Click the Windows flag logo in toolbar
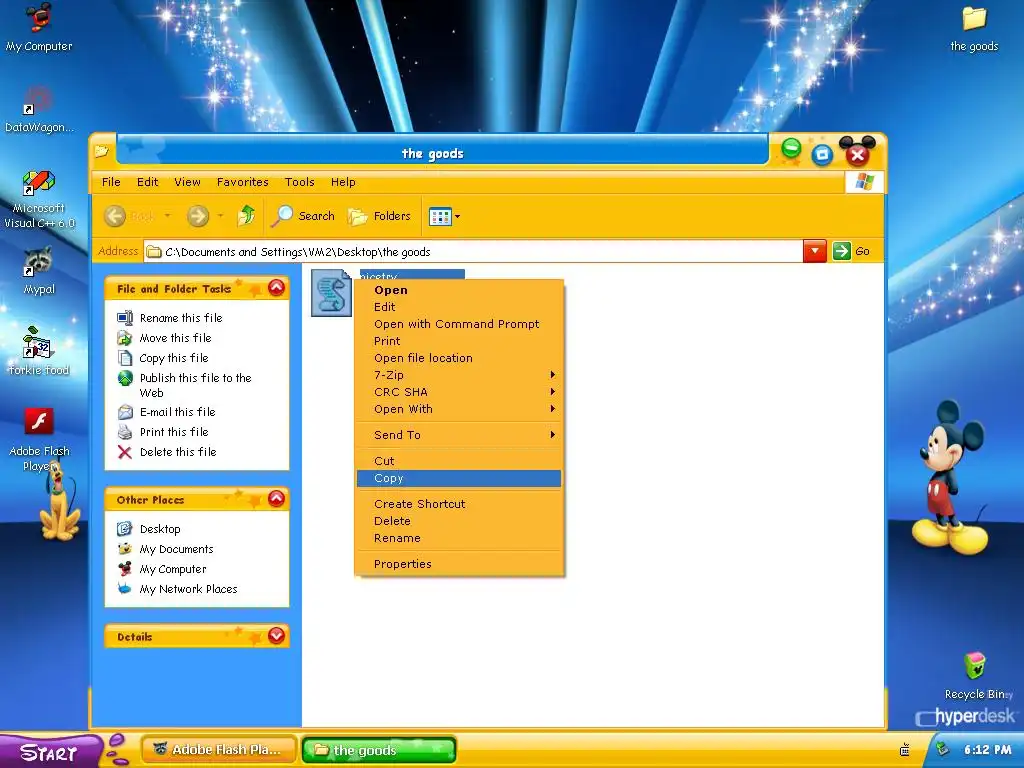 [x=864, y=182]
